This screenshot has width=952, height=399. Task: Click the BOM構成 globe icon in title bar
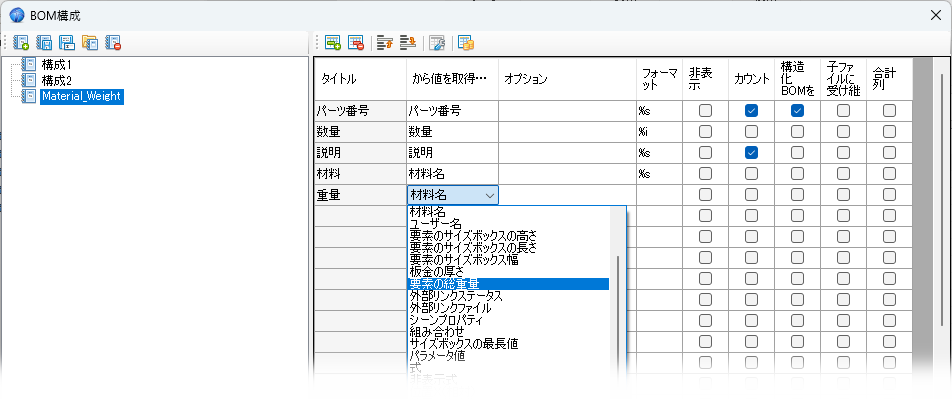tap(18, 15)
